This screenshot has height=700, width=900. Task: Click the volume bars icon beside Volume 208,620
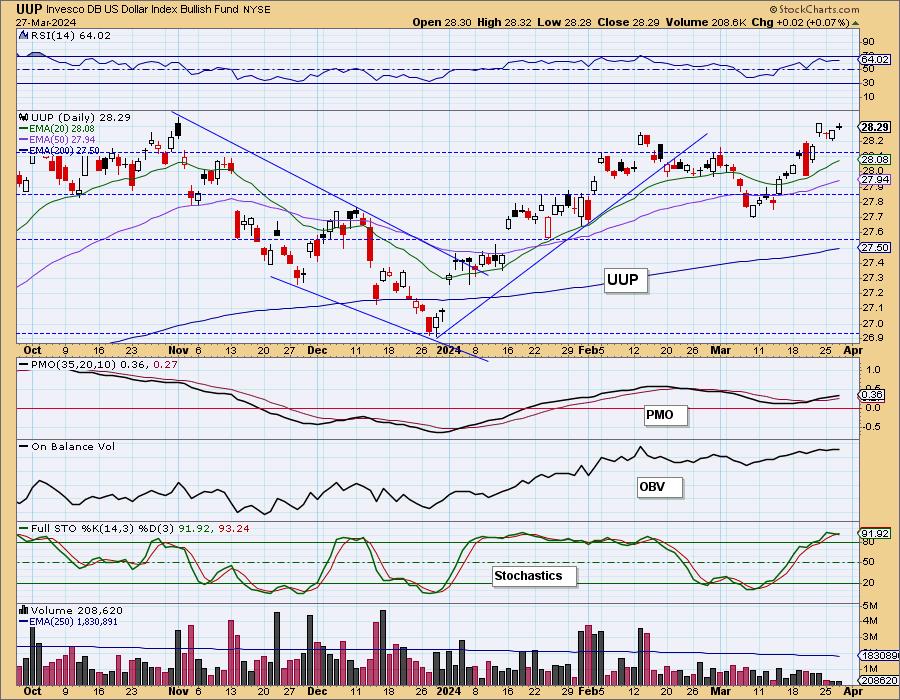(24, 610)
